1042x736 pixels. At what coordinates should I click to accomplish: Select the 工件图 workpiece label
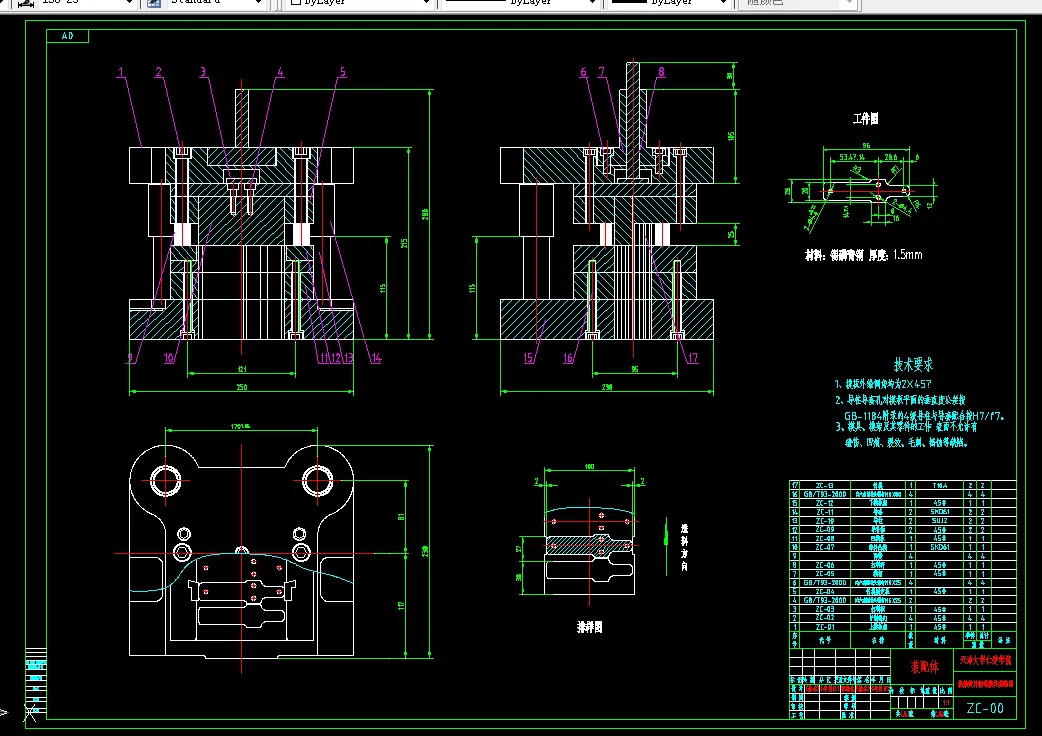pos(865,119)
